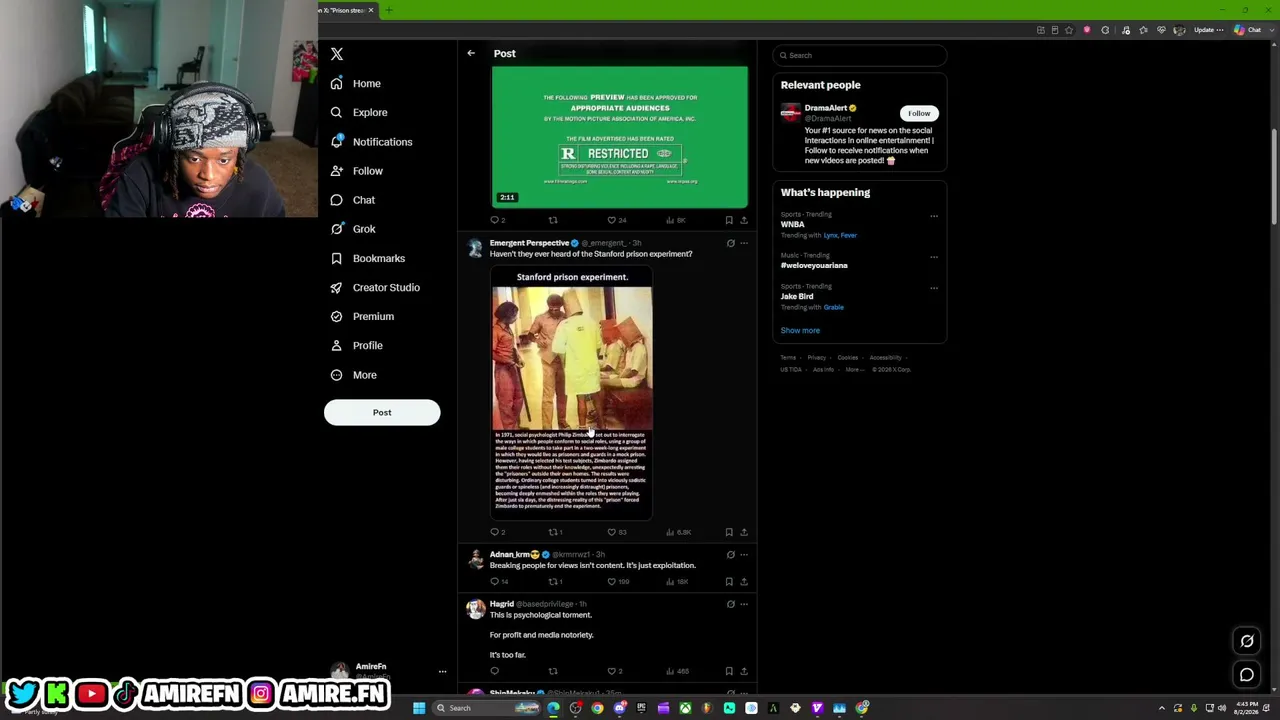Open Emergent Perspective's profile name

[x=529, y=243]
